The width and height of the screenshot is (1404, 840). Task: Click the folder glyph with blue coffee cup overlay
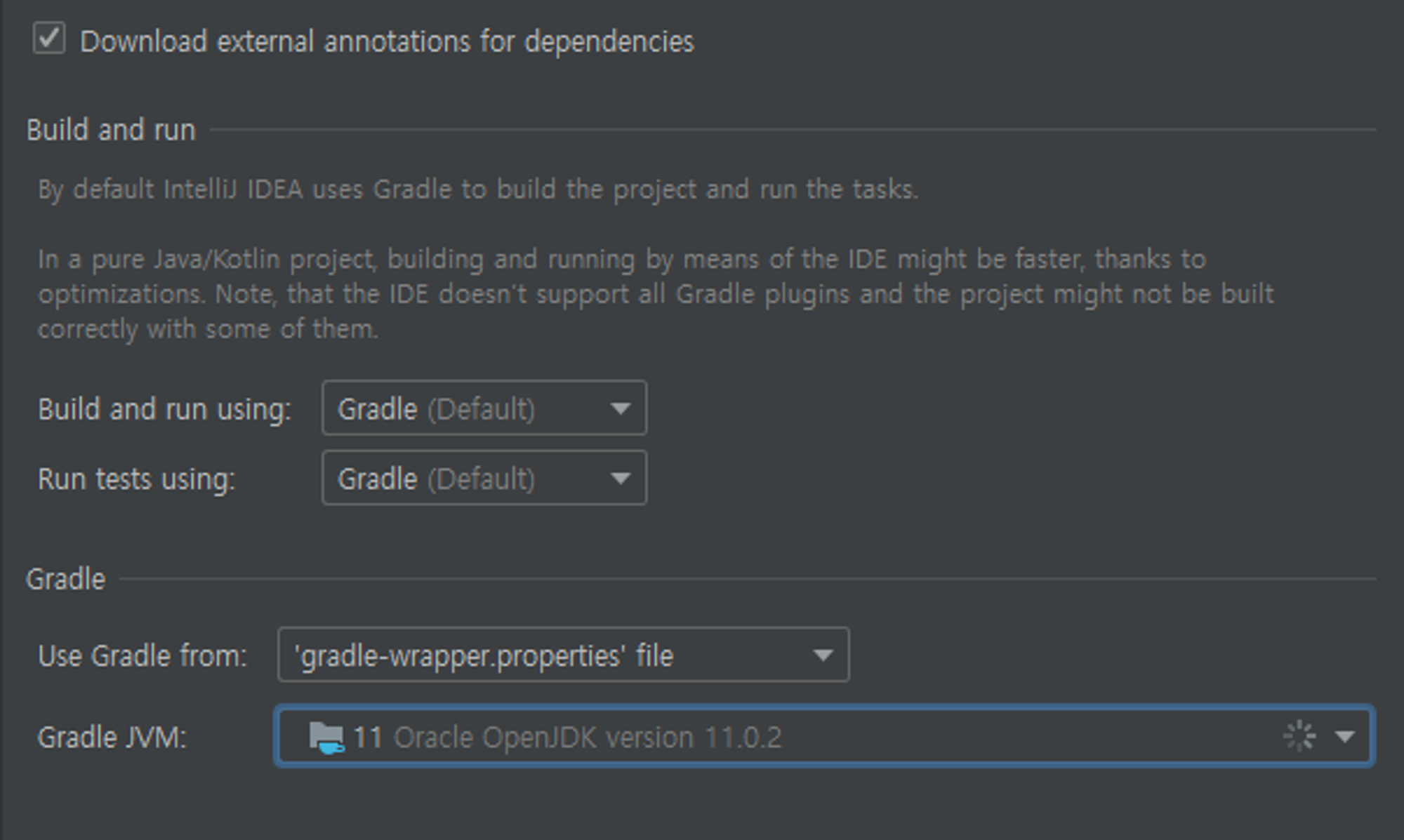click(x=325, y=736)
